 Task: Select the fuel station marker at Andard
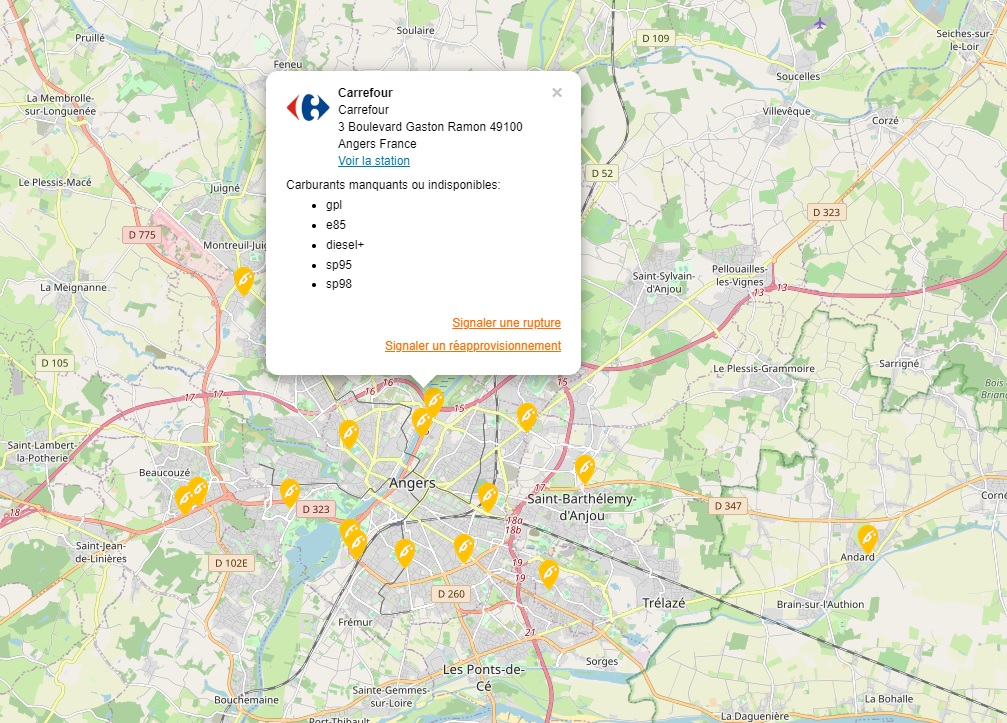867,537
